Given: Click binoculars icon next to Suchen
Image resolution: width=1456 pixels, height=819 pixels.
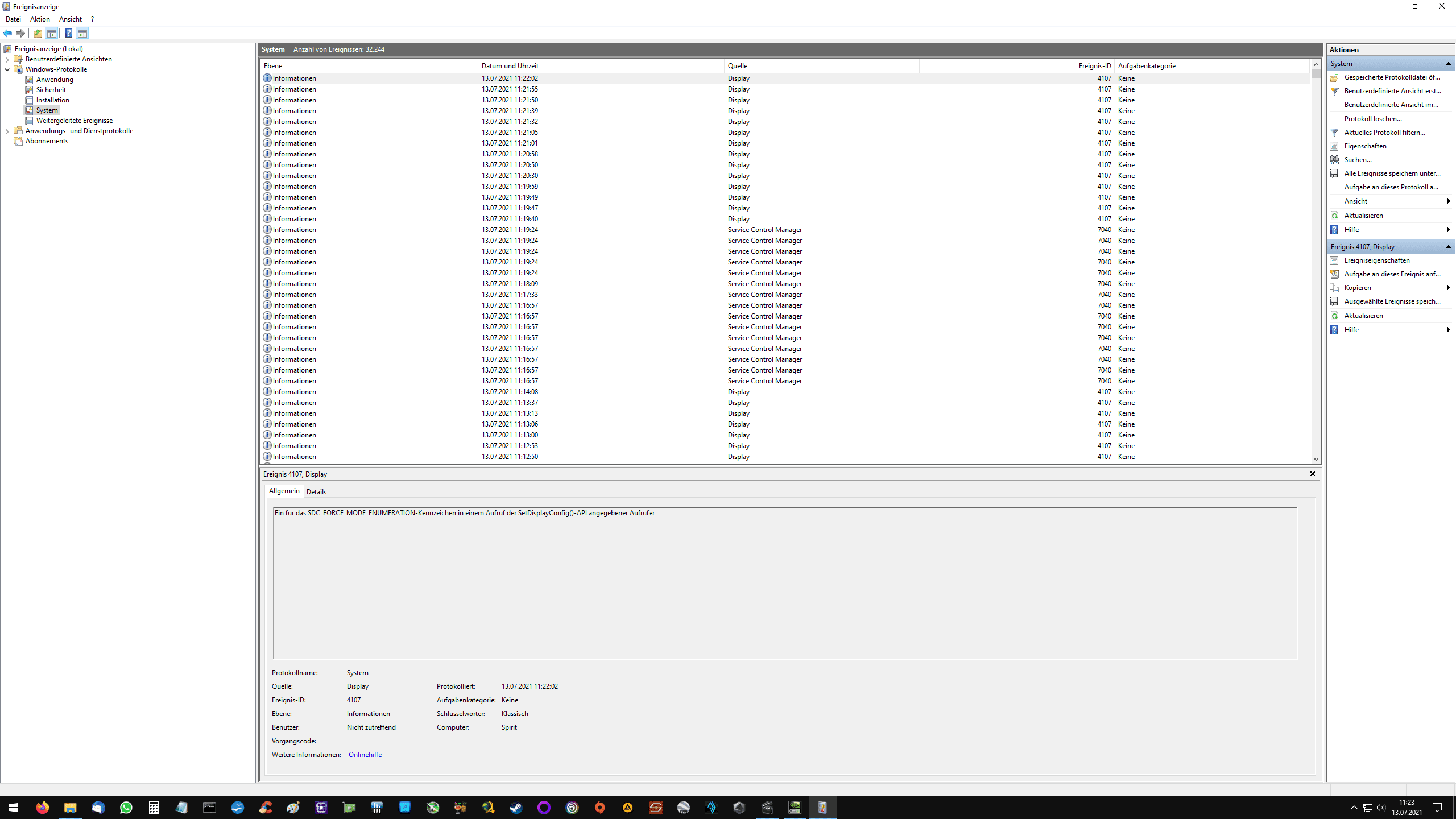Looking at the screenshot, I should 1334,160.
